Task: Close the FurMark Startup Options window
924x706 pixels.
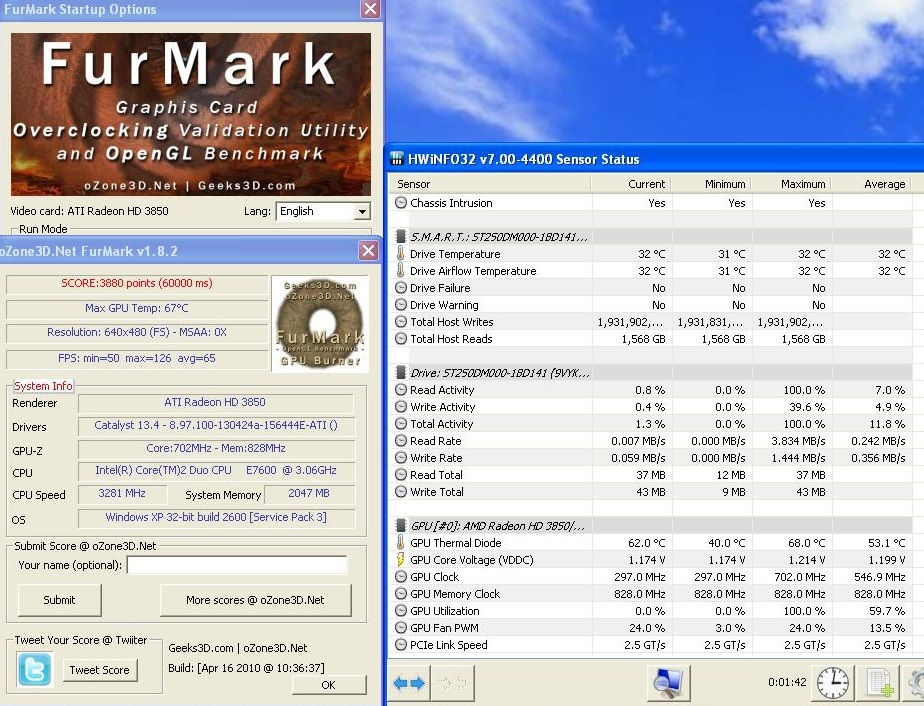Action: [370, 9]
